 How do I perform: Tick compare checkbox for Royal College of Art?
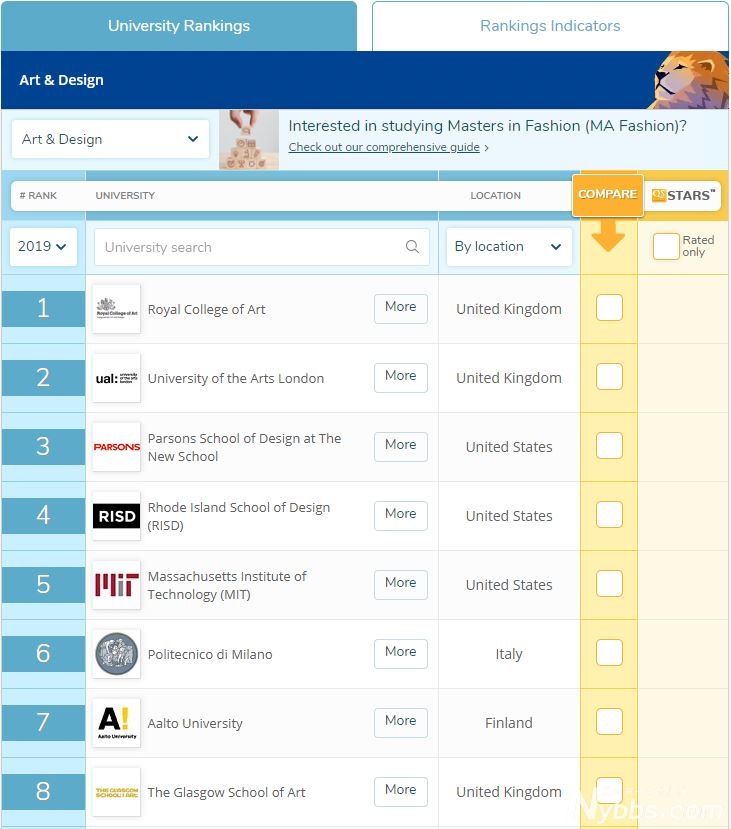click(x=609, y=308)
